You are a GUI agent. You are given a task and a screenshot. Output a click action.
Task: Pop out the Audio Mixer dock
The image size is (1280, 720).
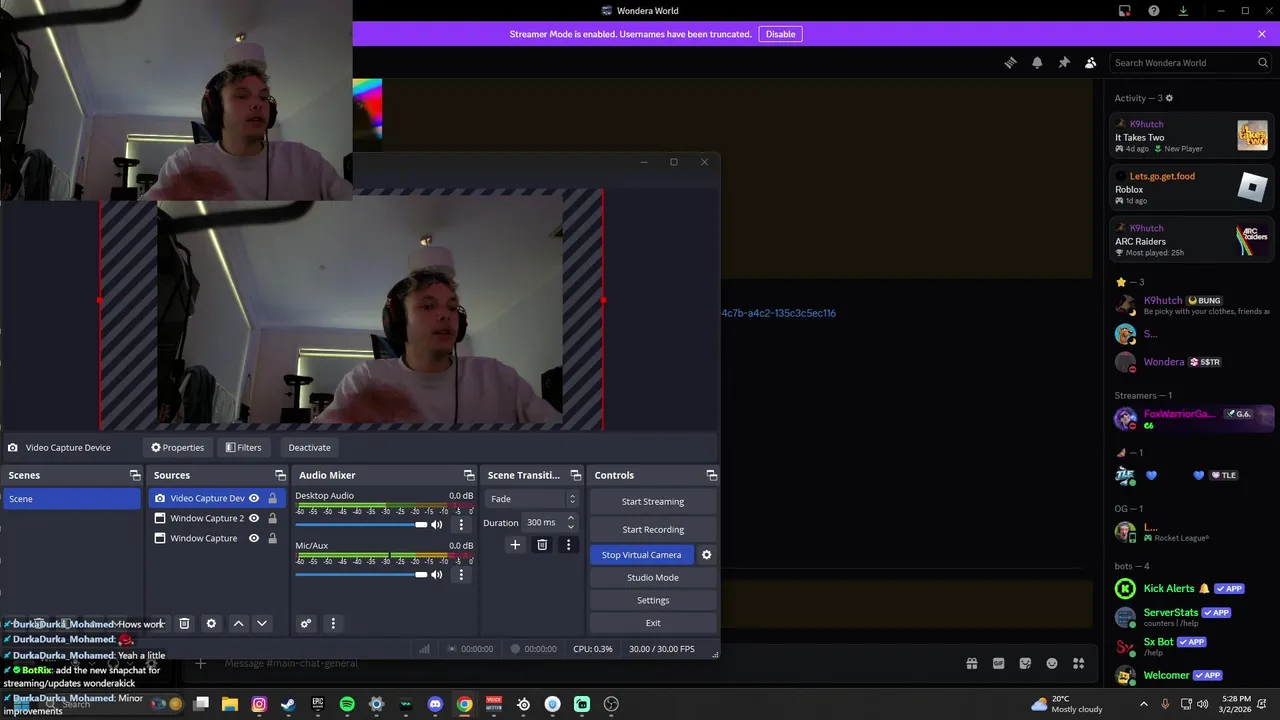tap(469, 475)
